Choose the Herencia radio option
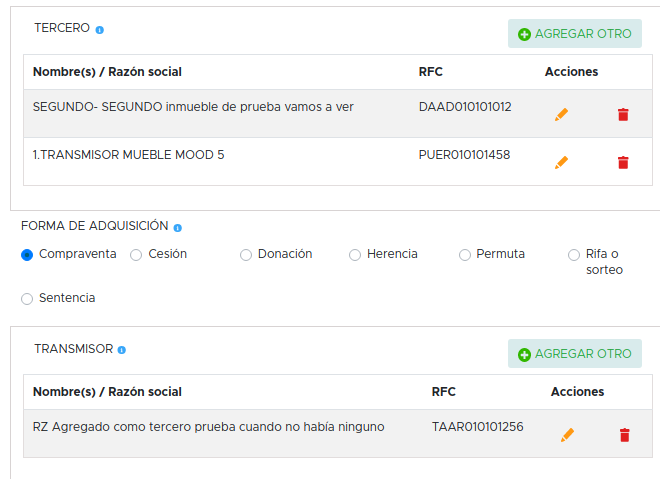The height and width of the screenshot is (479, 660). (355, 255)
